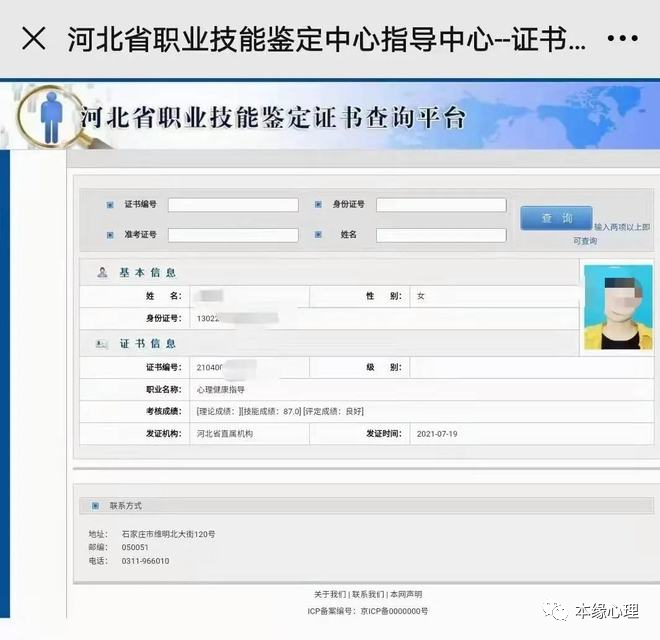Click the person icon next to 基本信息

pyautogui.click(x=102, y=272)
